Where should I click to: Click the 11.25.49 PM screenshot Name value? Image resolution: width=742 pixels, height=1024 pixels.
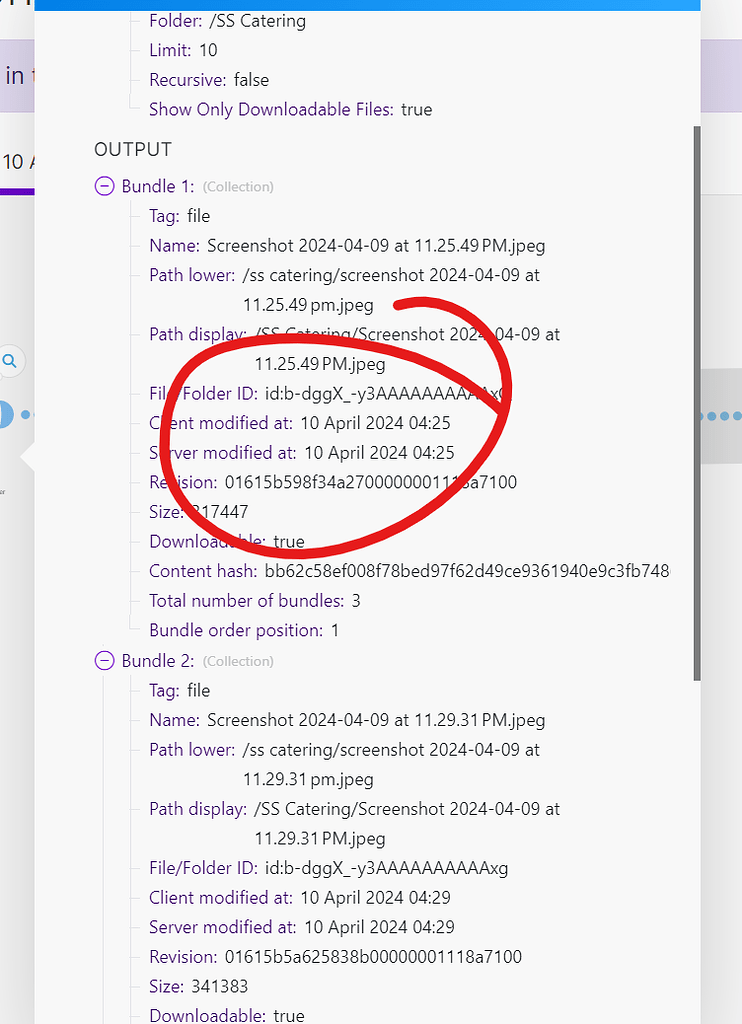tap(376, 245)
